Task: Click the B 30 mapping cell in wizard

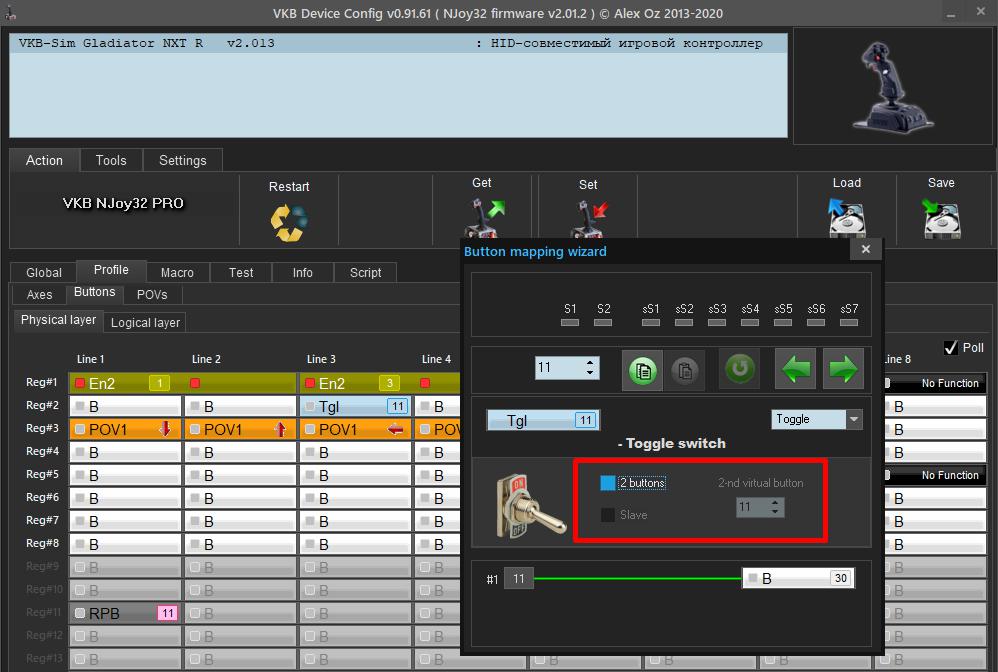Action: tap(798, 578)
